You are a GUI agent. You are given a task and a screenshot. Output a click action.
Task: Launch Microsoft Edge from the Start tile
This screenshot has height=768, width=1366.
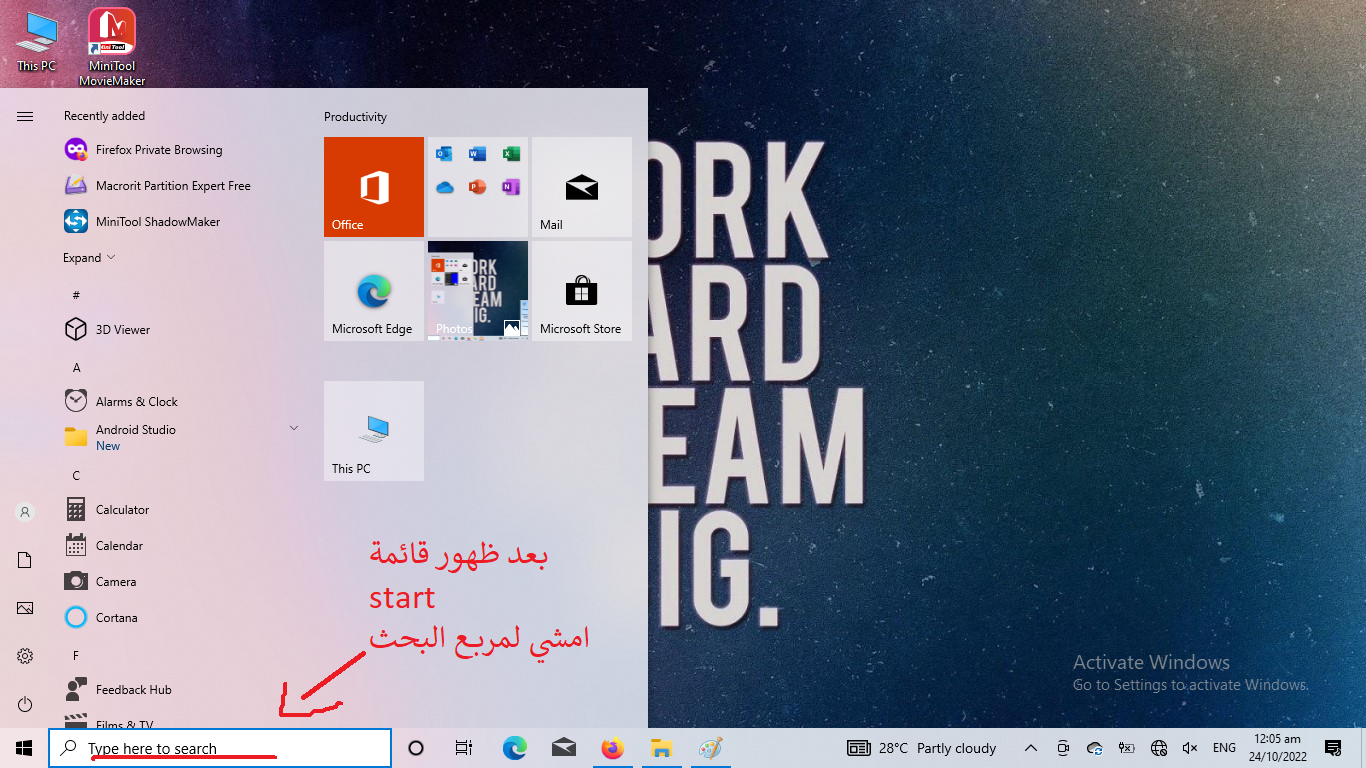(x=374, y=291)
